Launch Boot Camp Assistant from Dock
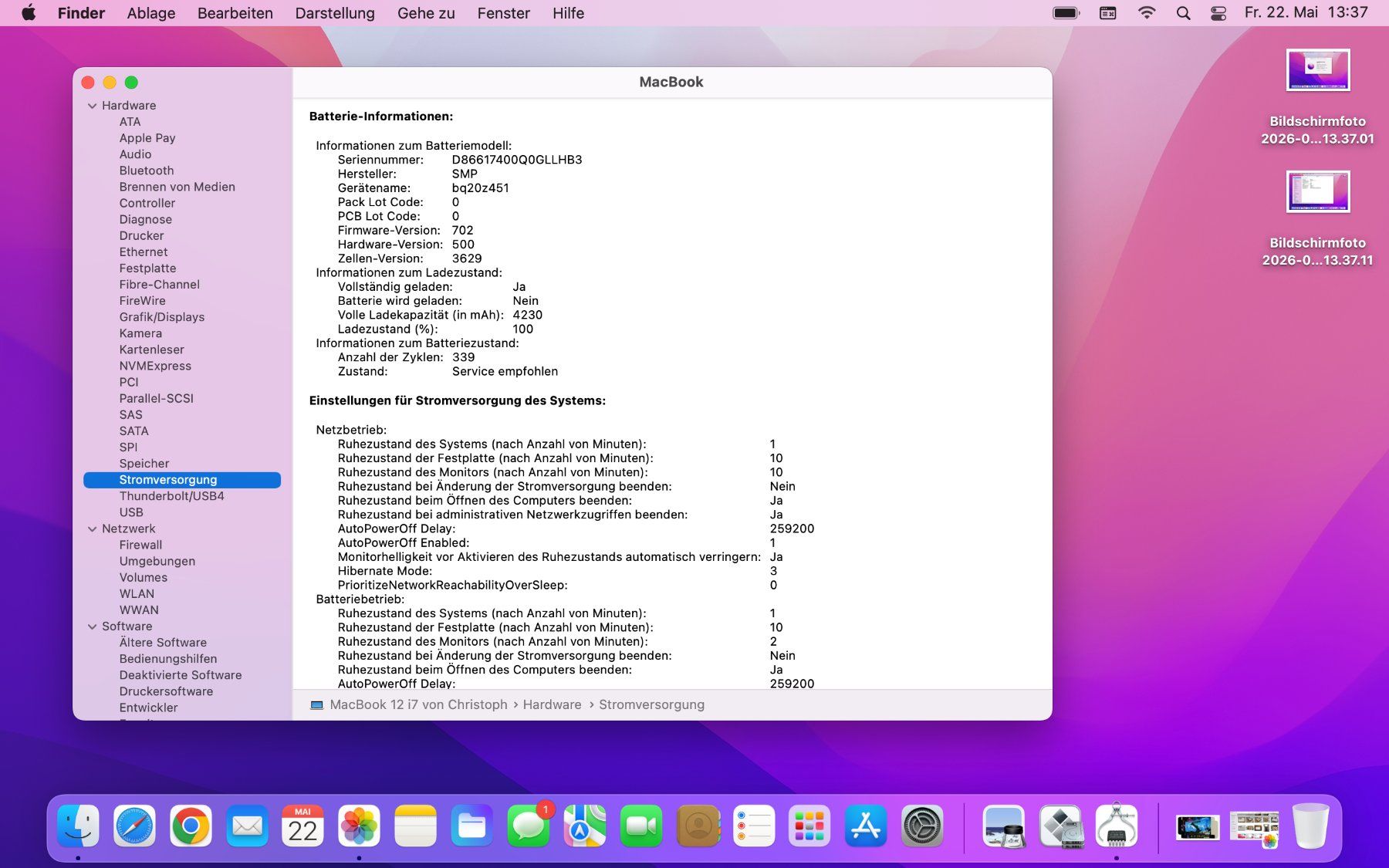The height and width of the screenshot is (868, 1389). pyautogui.click(x=1060, y=826)
